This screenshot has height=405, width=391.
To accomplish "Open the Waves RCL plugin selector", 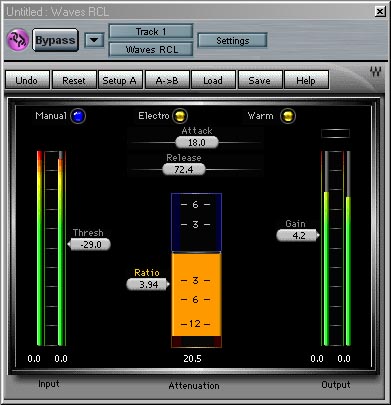I will (x=151, y=50).
